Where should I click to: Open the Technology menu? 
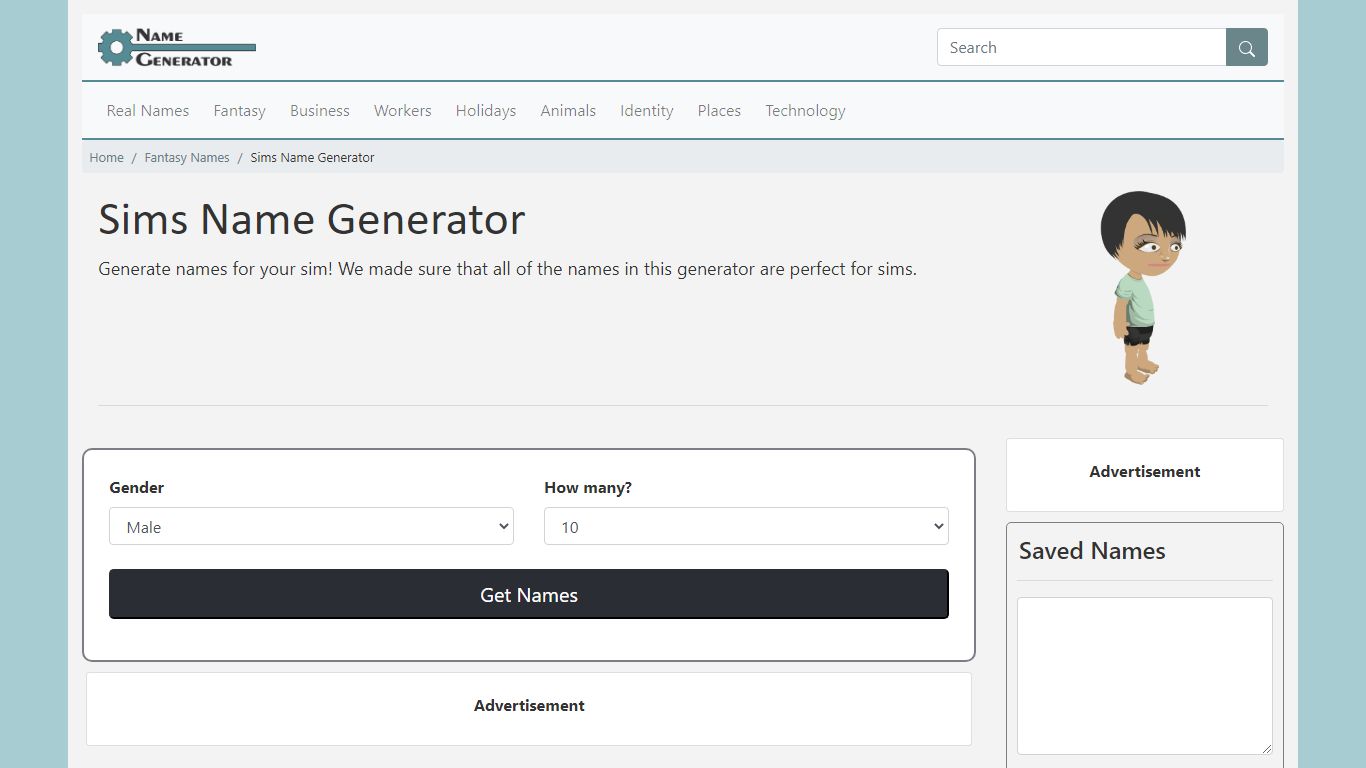click(x=805, y=111)
